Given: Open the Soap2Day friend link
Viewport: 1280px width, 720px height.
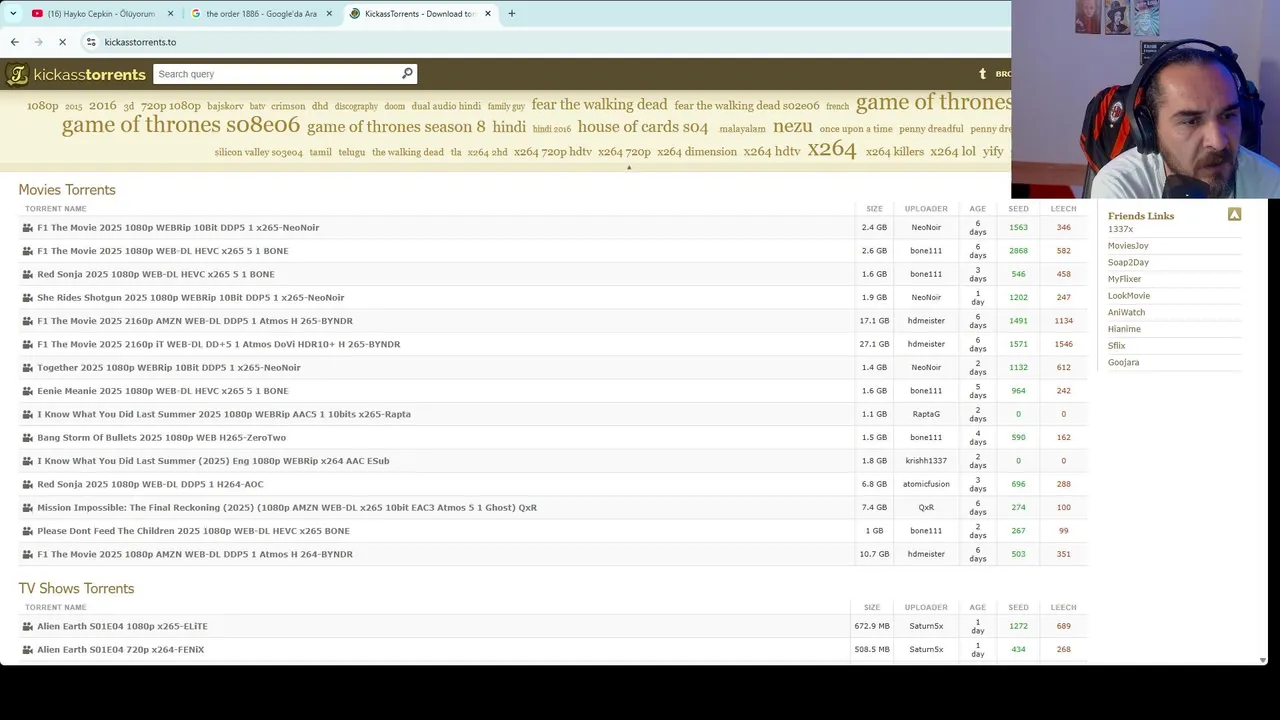Looking at the screenshot, I should pyautogui.click(x=1128, y=263).
